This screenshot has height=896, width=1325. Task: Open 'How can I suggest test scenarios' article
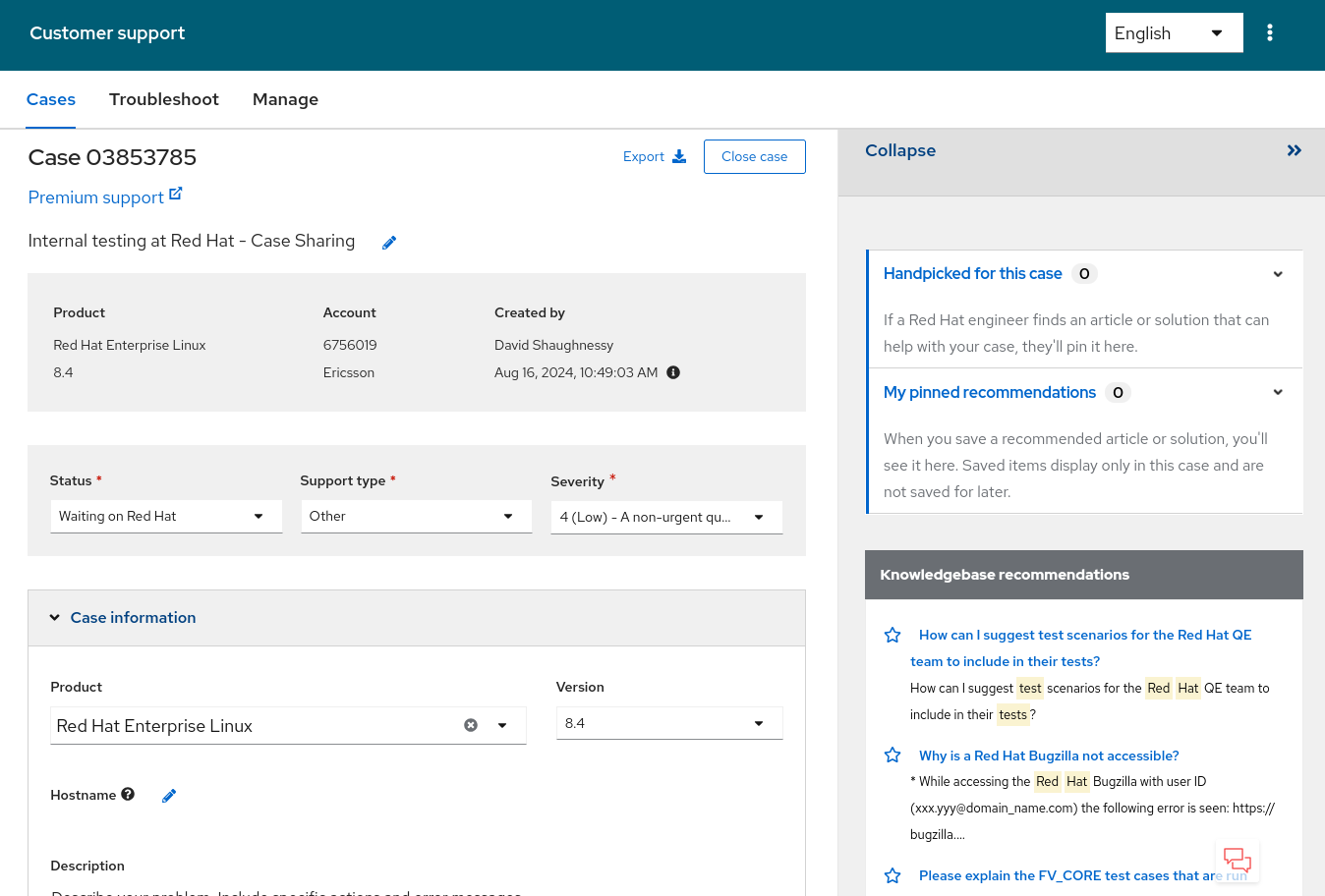pyautogui.click(x=1081, y=647)
